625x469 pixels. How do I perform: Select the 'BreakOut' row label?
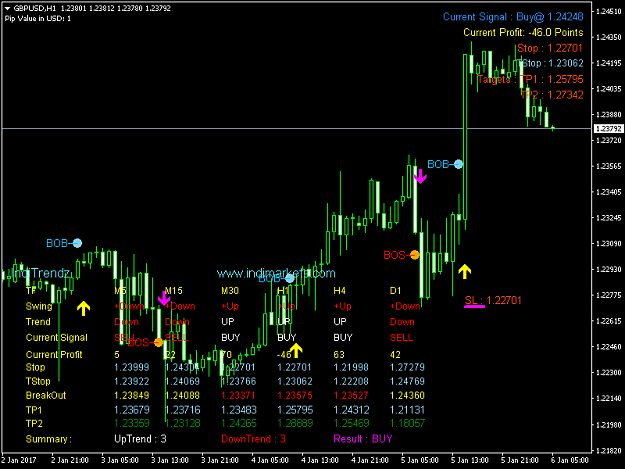(46, 395)
